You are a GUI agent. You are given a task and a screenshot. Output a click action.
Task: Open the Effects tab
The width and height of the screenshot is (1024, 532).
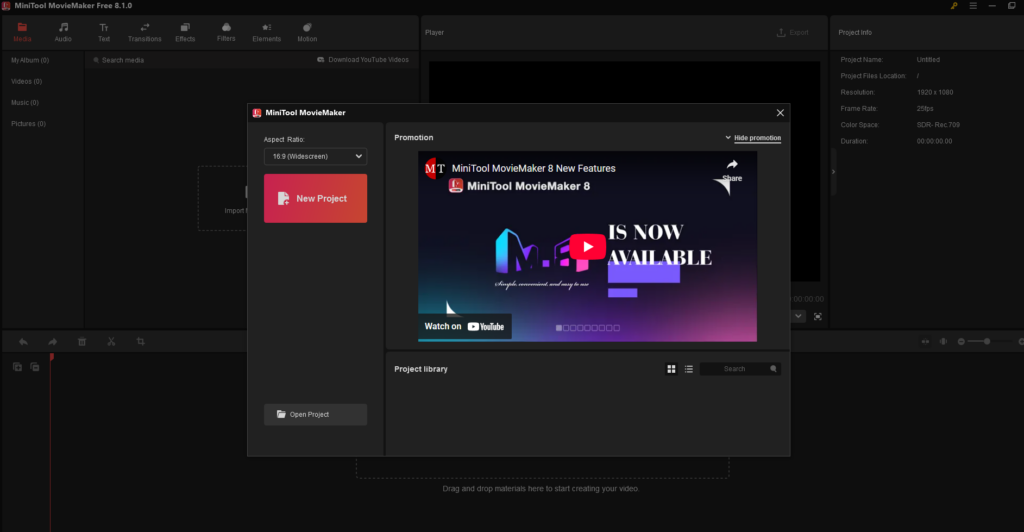pyautogui.click(x=185, y=32)
